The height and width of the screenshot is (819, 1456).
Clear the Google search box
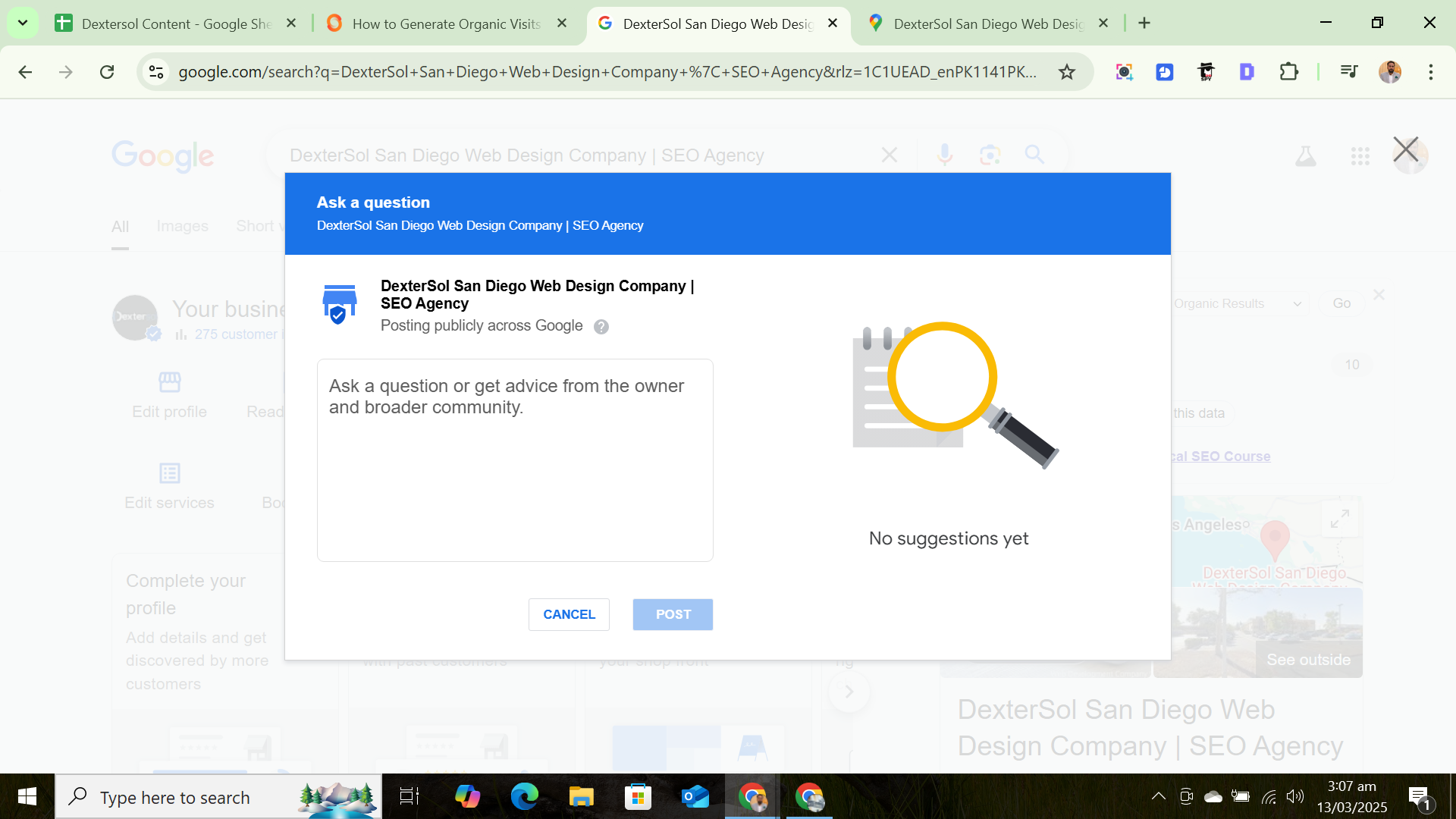click(x=890, y=155)
